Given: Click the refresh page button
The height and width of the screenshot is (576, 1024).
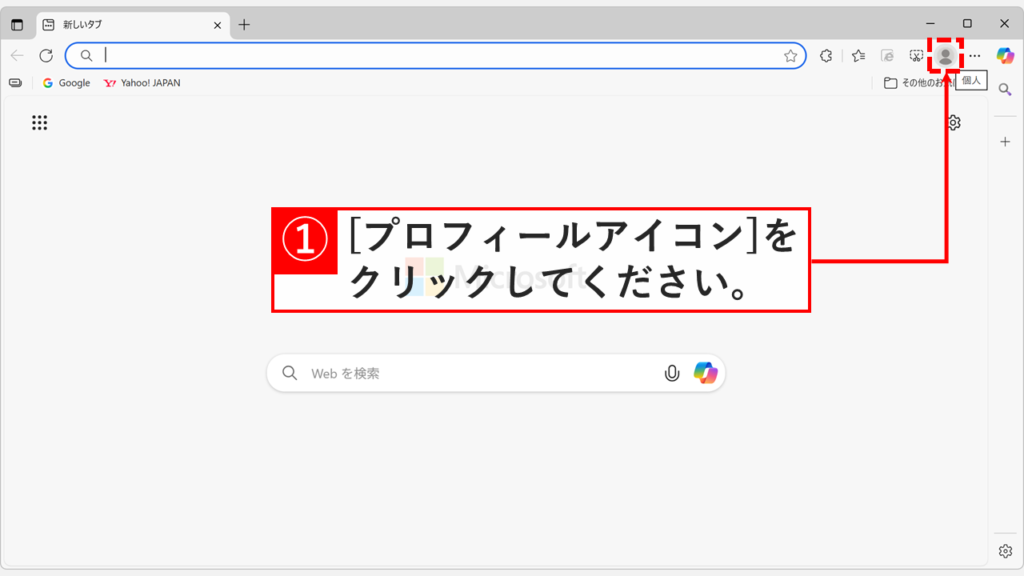Looking at the screenshot, I should point(44,56).
